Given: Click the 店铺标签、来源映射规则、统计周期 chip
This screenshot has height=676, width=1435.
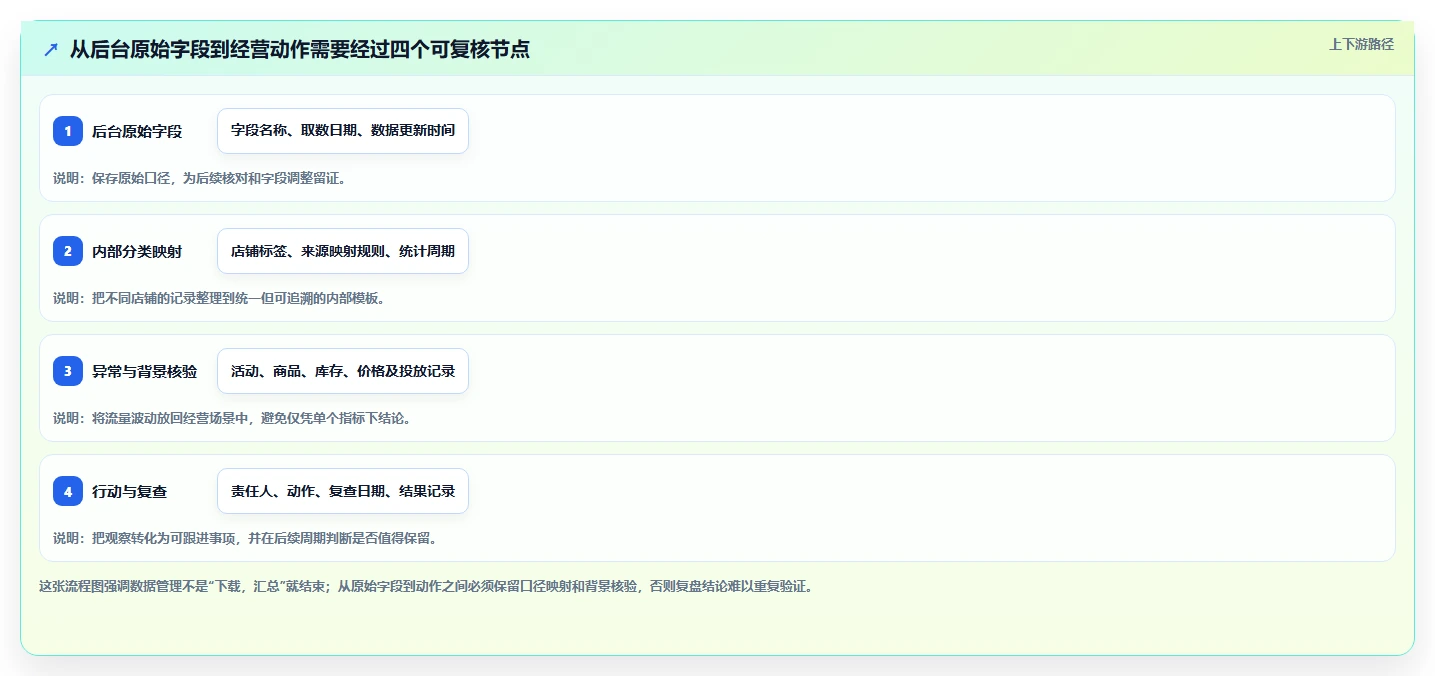Looking at the screenshot, I should (x=343, y=251).
